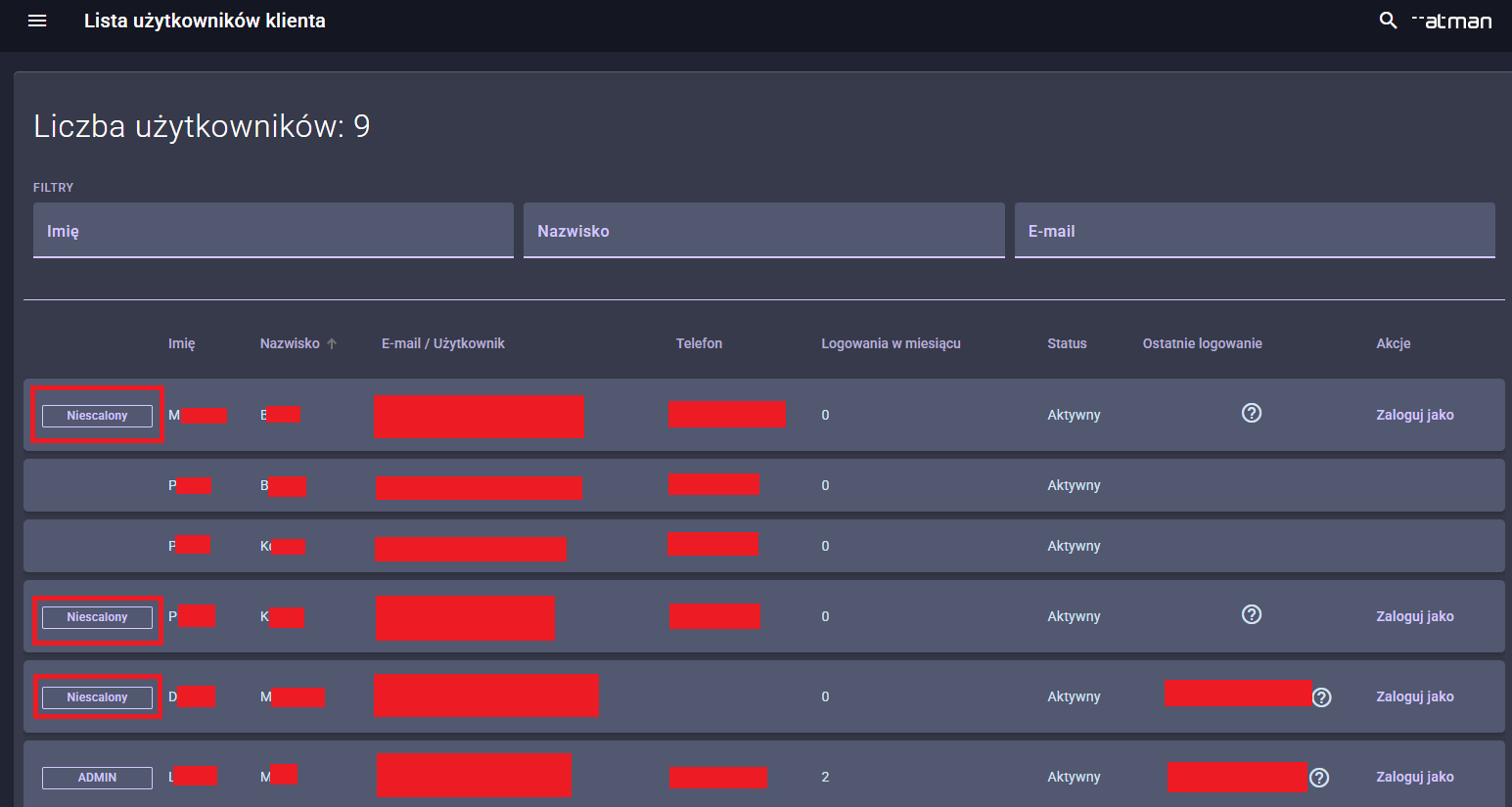The image size is (1512, 807).
Task: Click Aktywny status in the ADMIN row
Action: coord(1074,777)
